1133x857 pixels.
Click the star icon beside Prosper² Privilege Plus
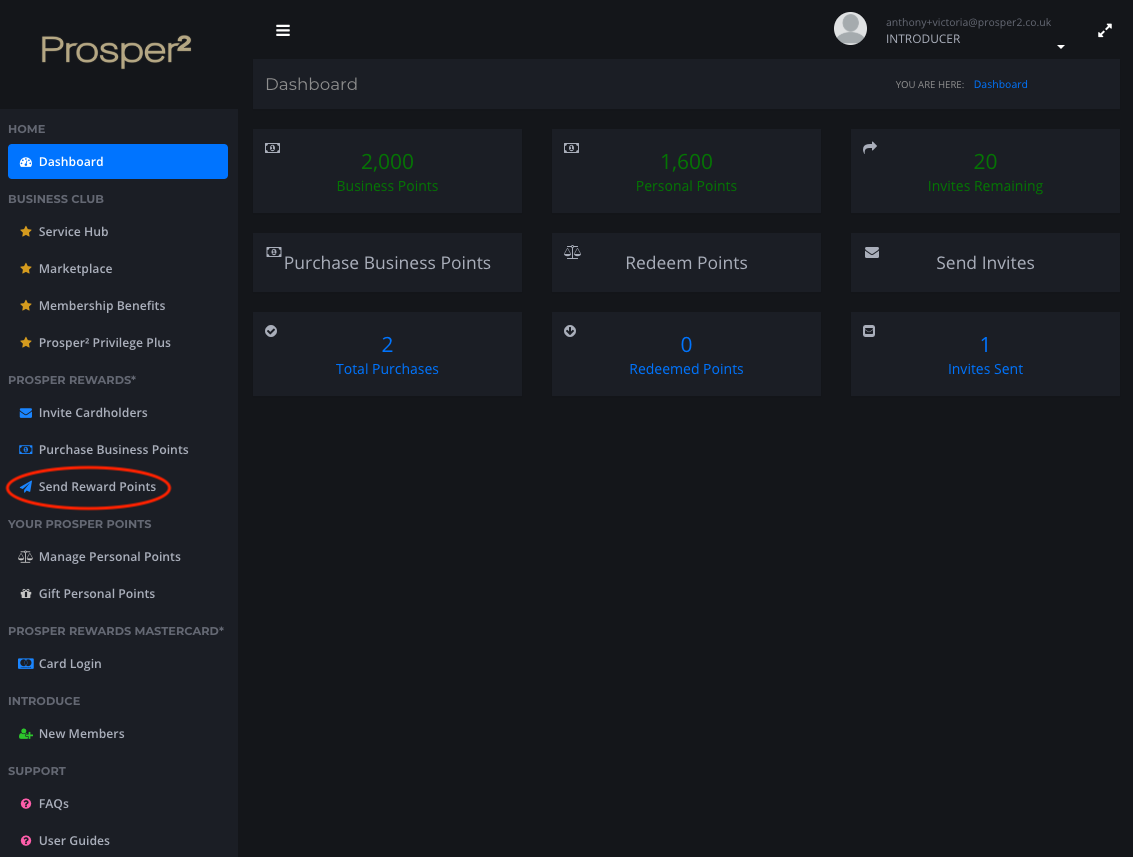pyautogui.click(x=26, y=342)
